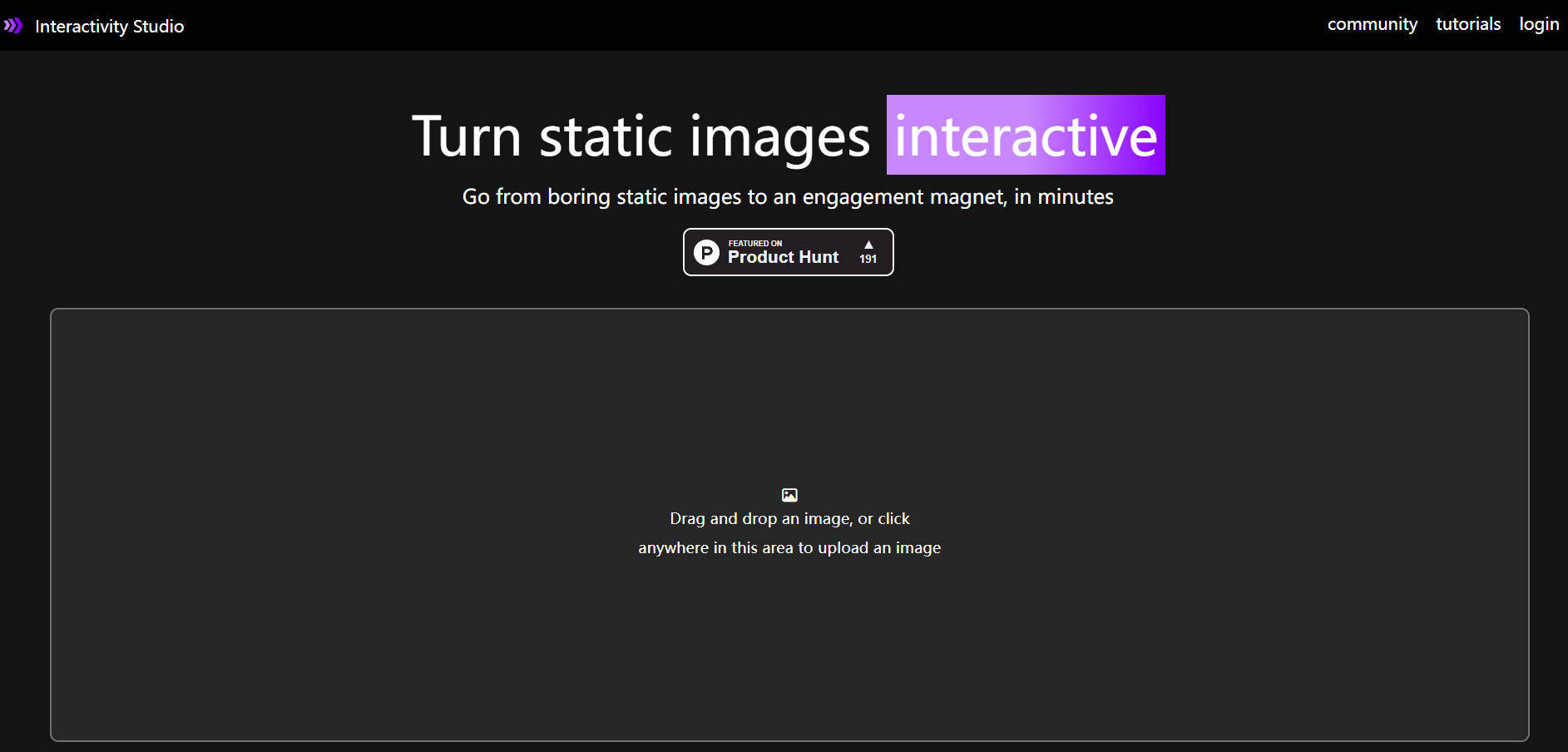Screen dimensions: 1568x752
Task: Click "Drag and drop an image" text
Action: pyautogui.click(x=789, y=518)
